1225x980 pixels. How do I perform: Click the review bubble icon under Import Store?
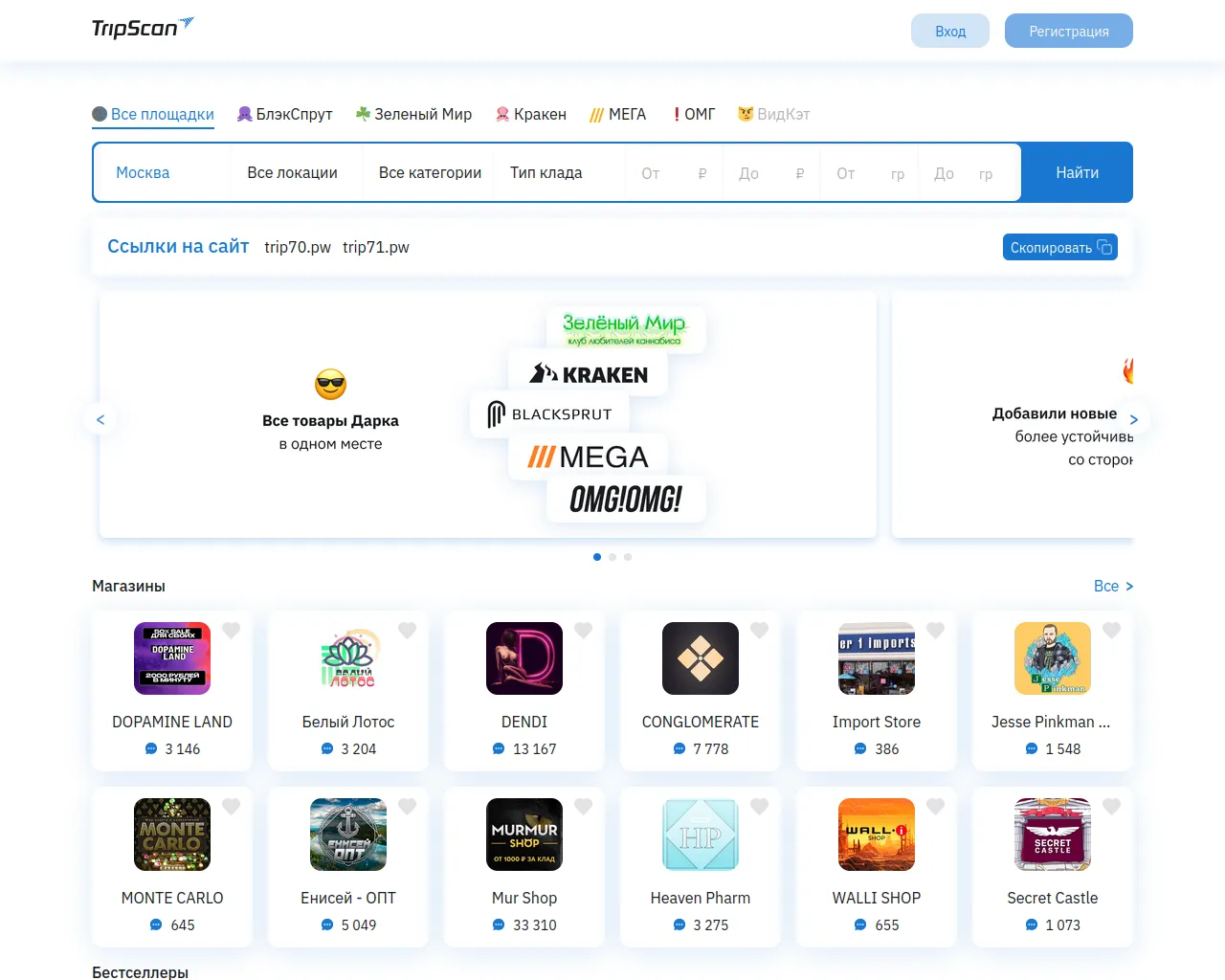click(860, 748)
